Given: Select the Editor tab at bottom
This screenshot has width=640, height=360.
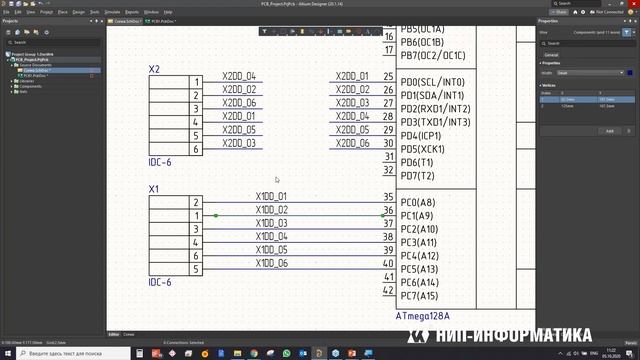Looking at the screenshot, I should pyautogui.click(x=114, y=334).
